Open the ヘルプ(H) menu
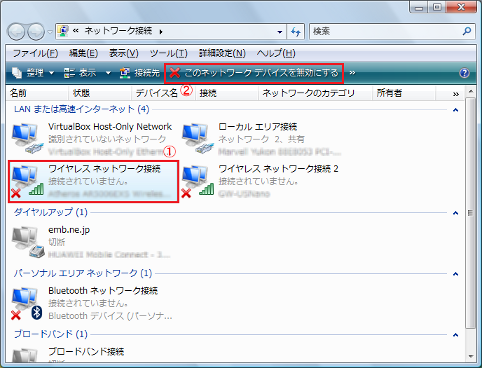The image size is (482, 368). 276,53
